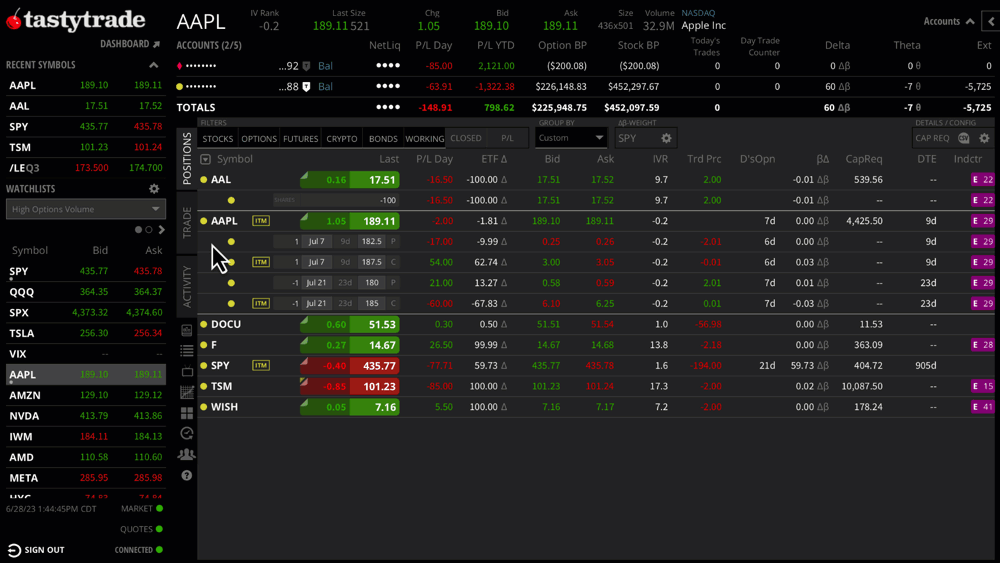The image size is (1000, 563).
Task: Open the Activity tab
Action: click(x=187, y=286)
